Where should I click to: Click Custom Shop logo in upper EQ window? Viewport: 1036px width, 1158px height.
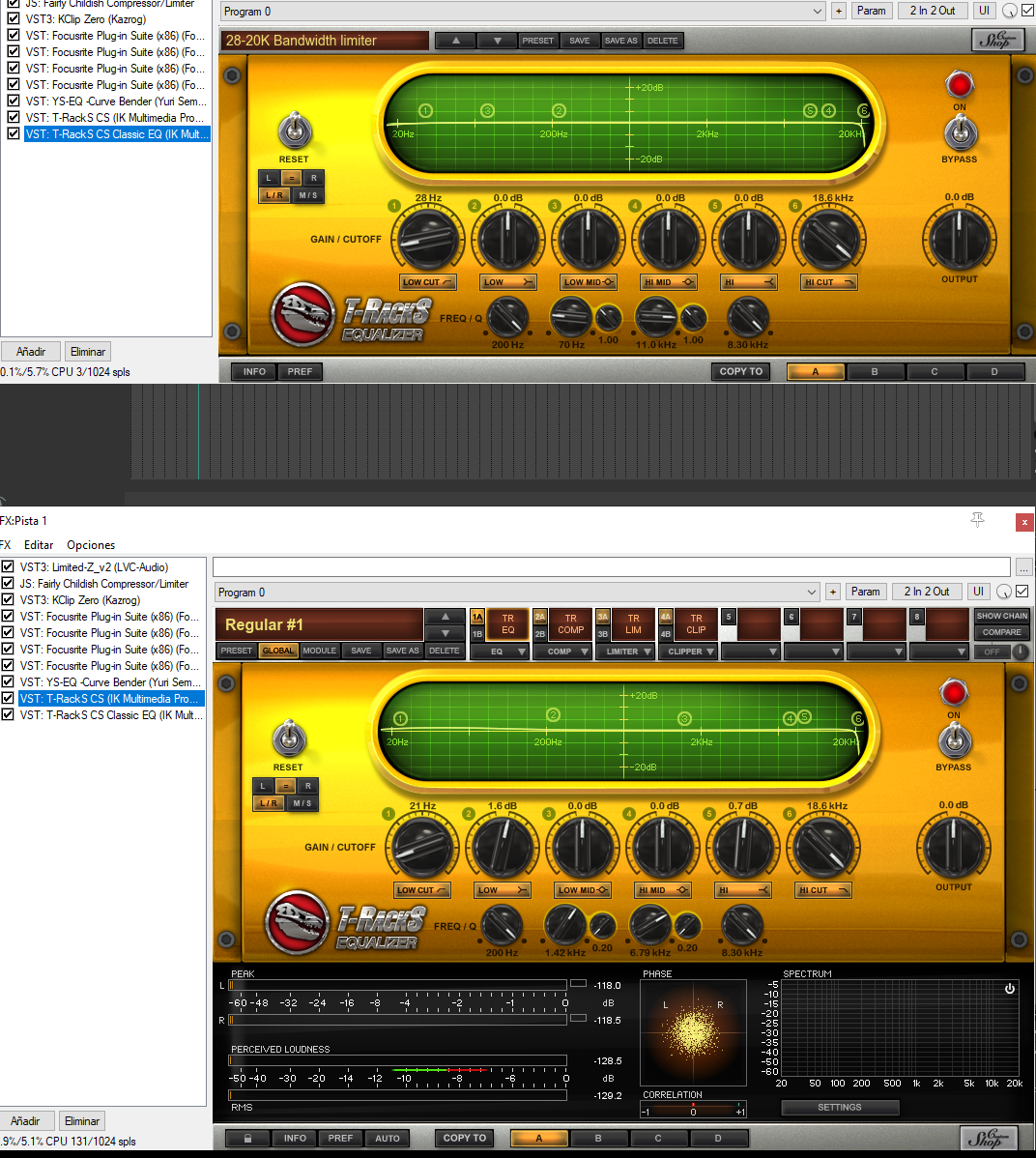pos(997,39)
